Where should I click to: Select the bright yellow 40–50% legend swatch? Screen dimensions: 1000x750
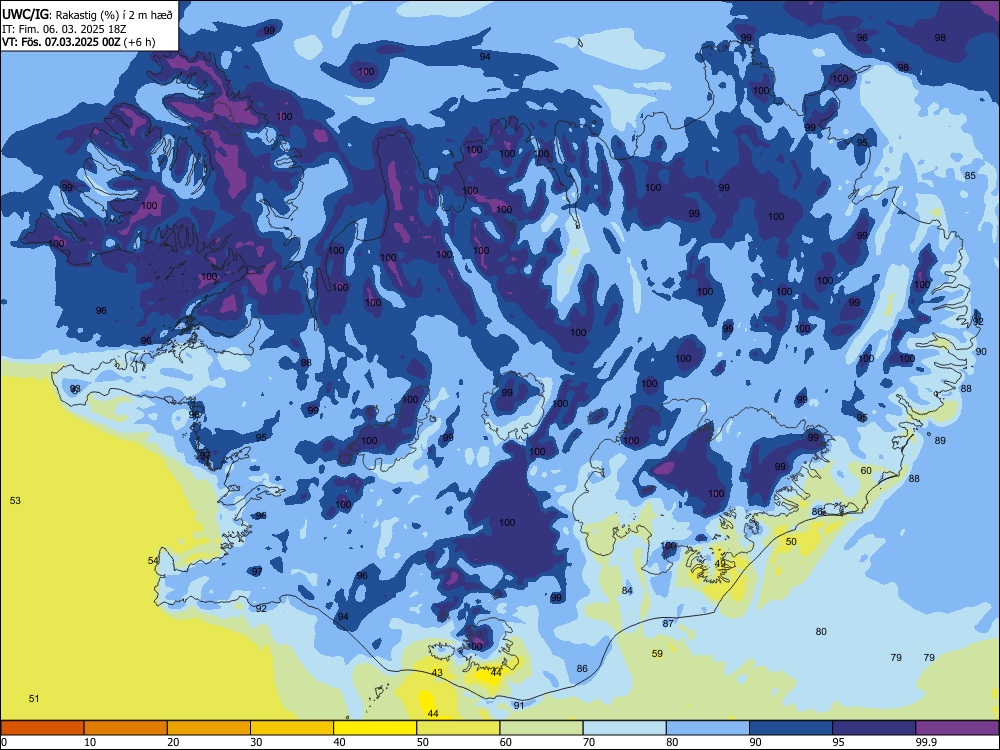coord(375,728)
